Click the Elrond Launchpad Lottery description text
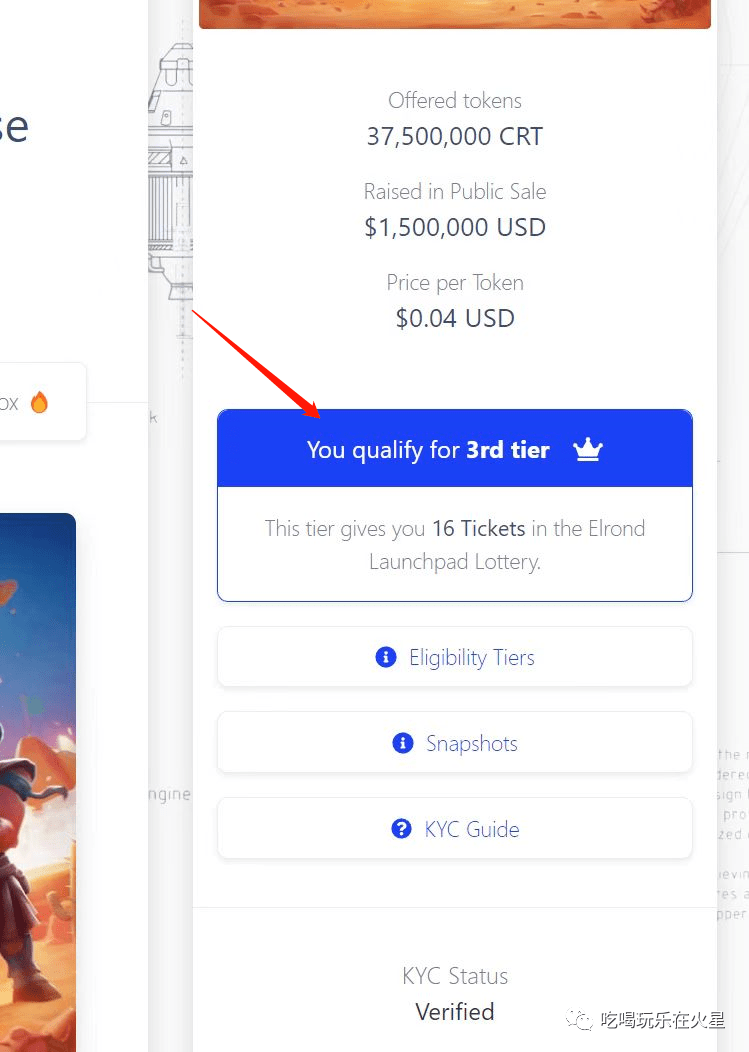 [455, 545]
